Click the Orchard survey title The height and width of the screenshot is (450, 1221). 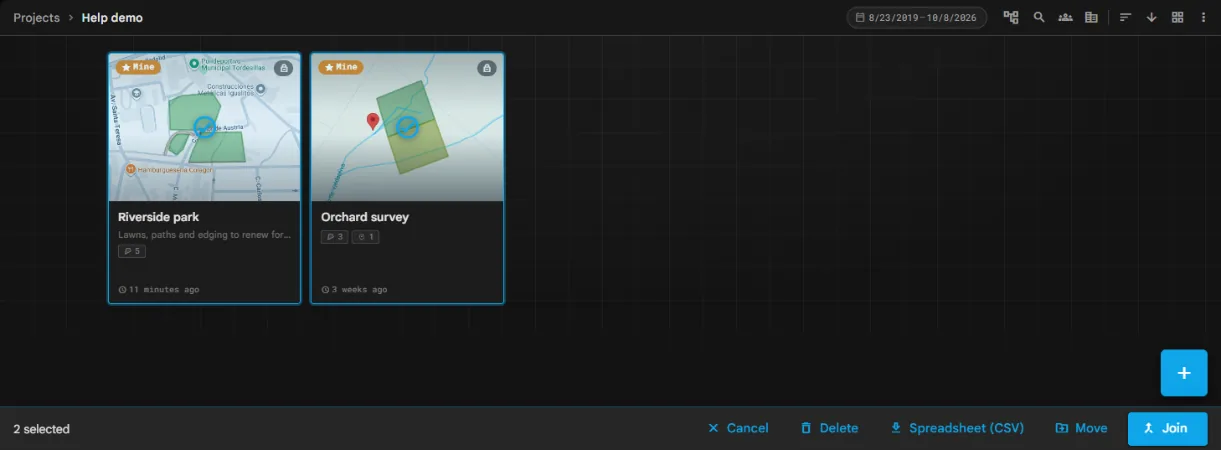[365, 217]
